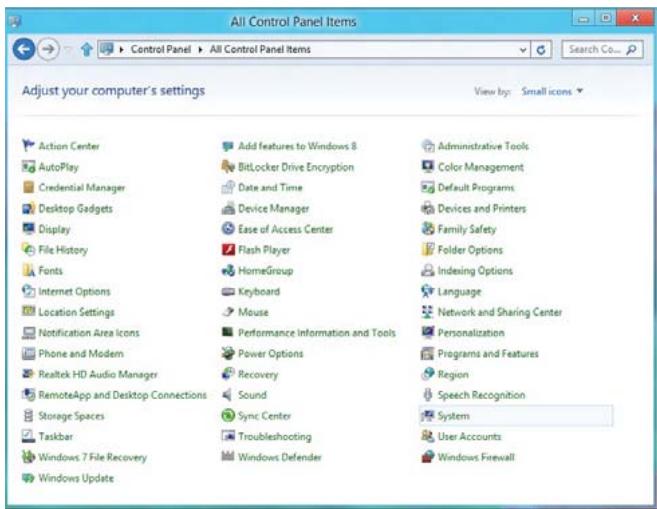This screenshot has height=509, width=657.
Task: Expand the arrow before All Control Panel Items
Action: pyautogui.click(x=200, y=49)
